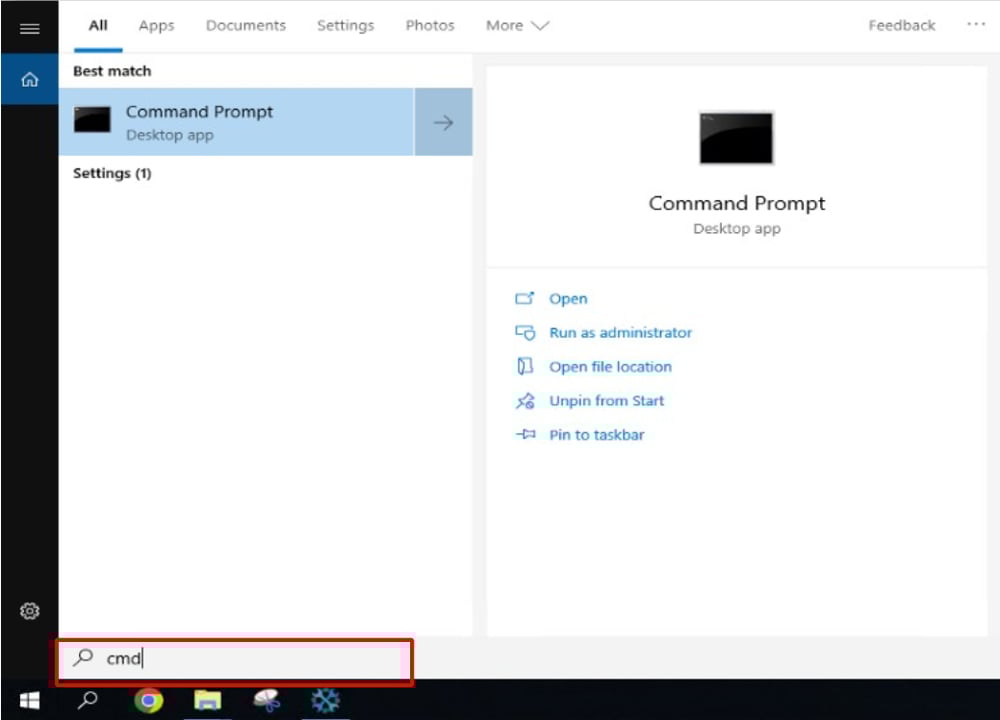Switch to the Documents tab
The image size is (1000, 720).
245,25
